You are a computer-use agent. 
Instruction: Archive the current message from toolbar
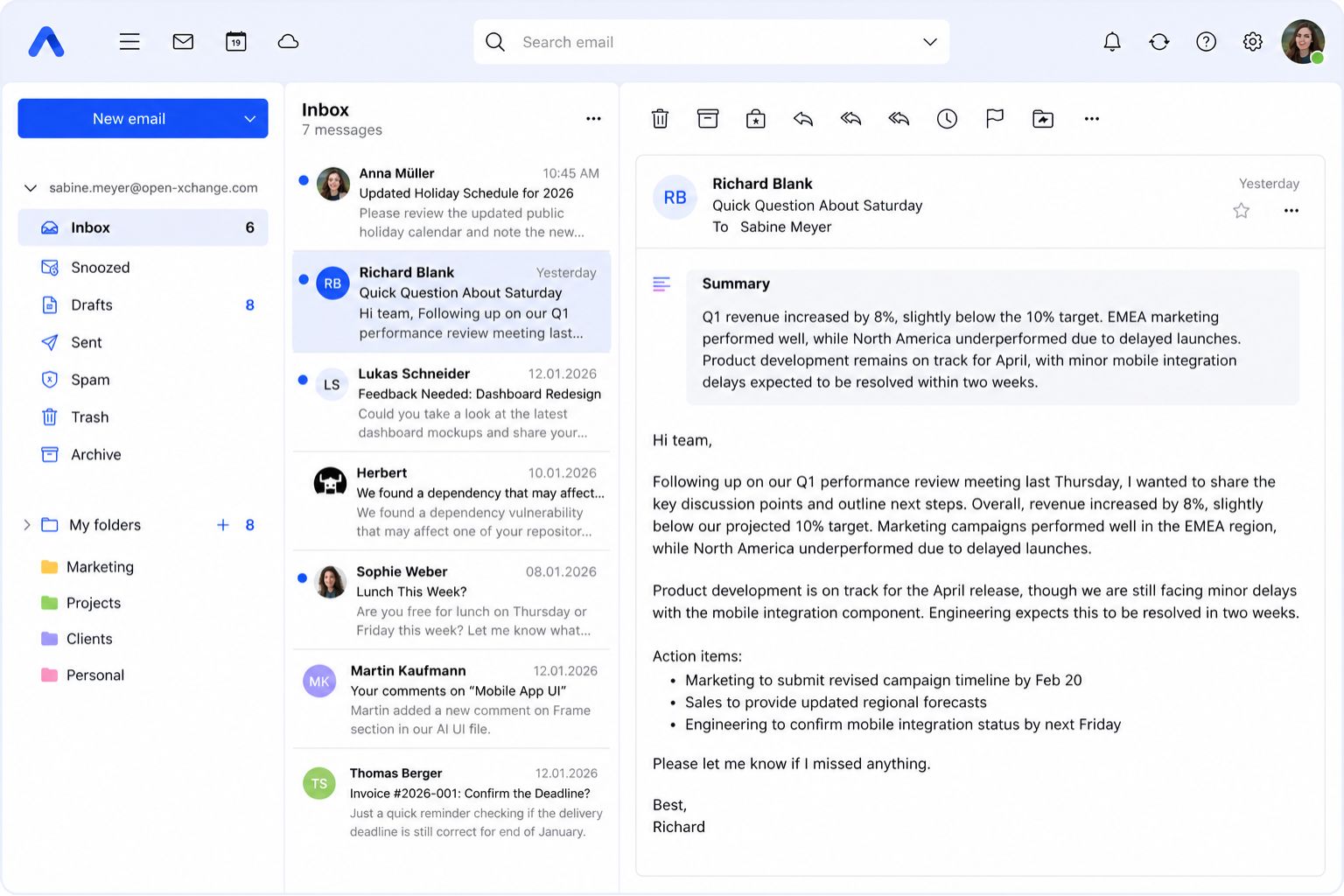tap(708, 119)
